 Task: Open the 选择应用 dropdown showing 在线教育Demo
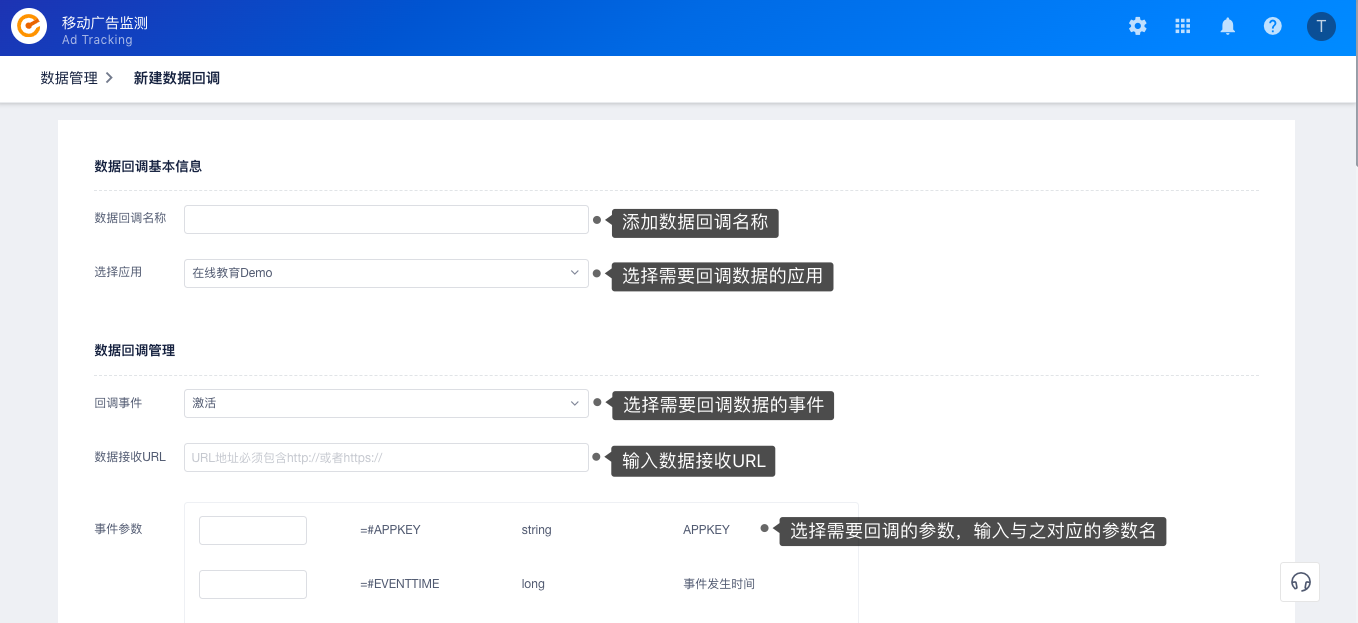click(x=386, y=272)
